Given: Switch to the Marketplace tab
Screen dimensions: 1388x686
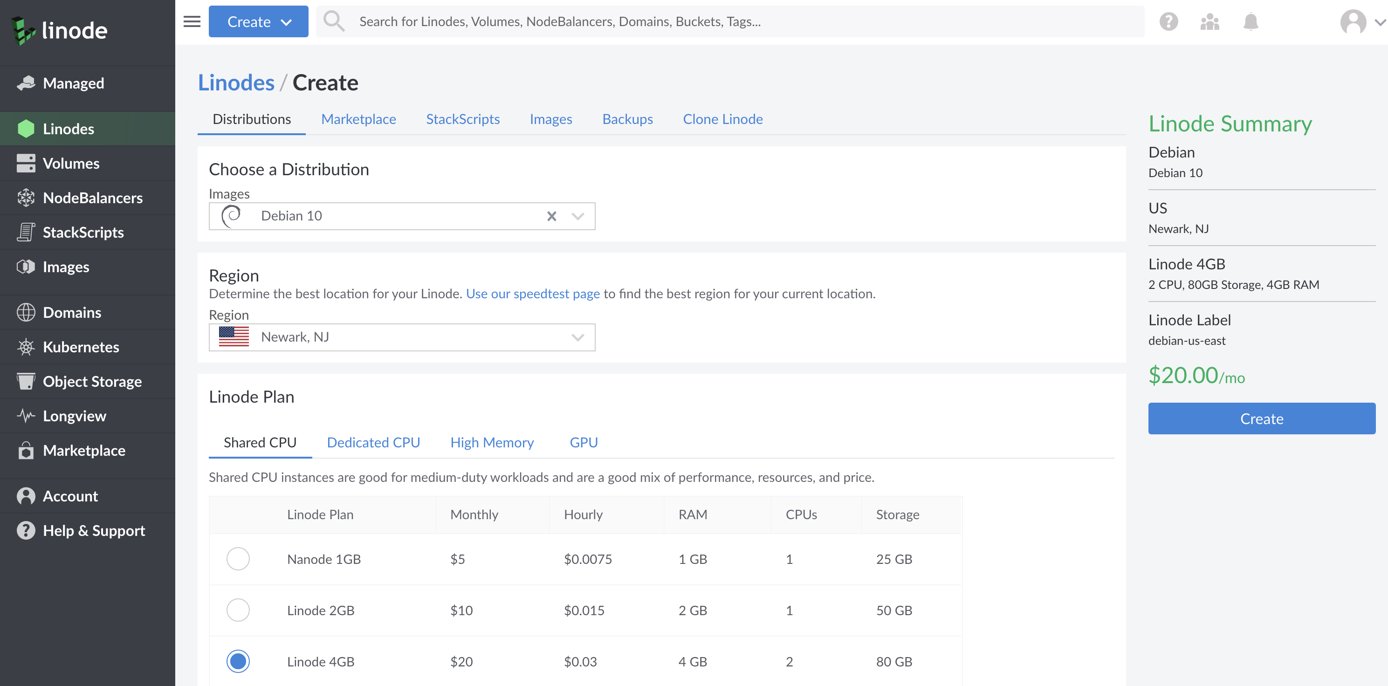Looking at the screenshot, I should click(x=358, y=119).
